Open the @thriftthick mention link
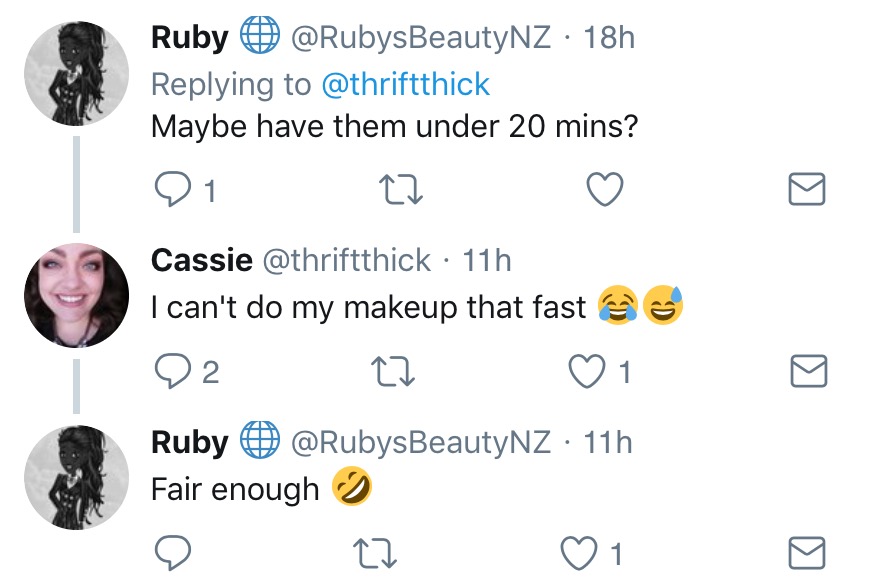Screen dimensions: 877x578 [405, 84]
